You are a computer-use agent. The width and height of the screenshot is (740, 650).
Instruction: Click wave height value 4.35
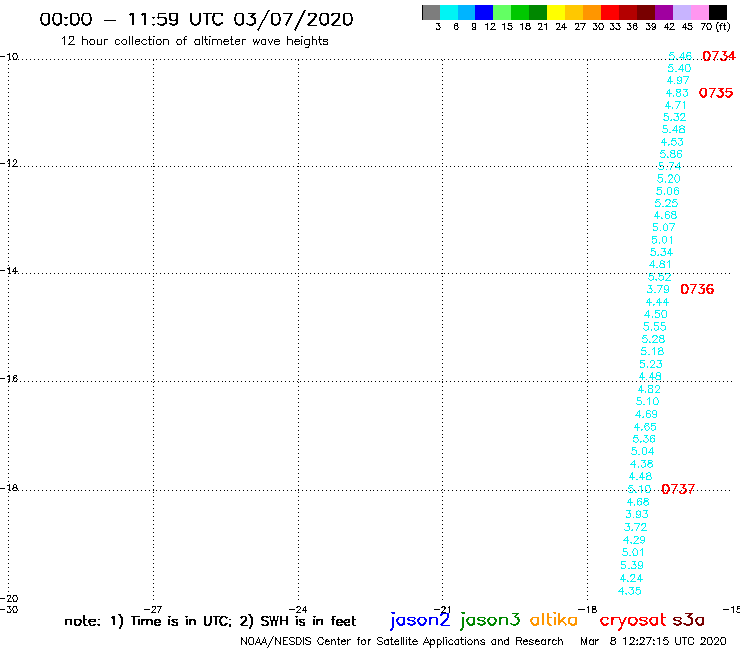pos(630,591)
